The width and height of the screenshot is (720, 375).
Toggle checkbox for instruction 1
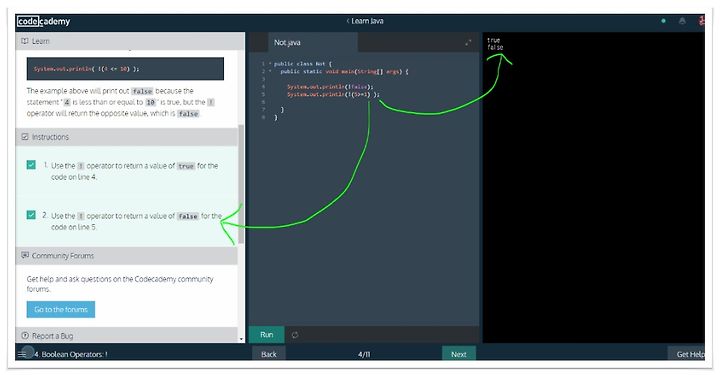31,165
